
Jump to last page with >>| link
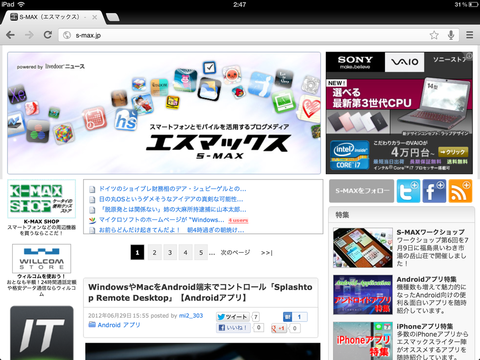267,253
